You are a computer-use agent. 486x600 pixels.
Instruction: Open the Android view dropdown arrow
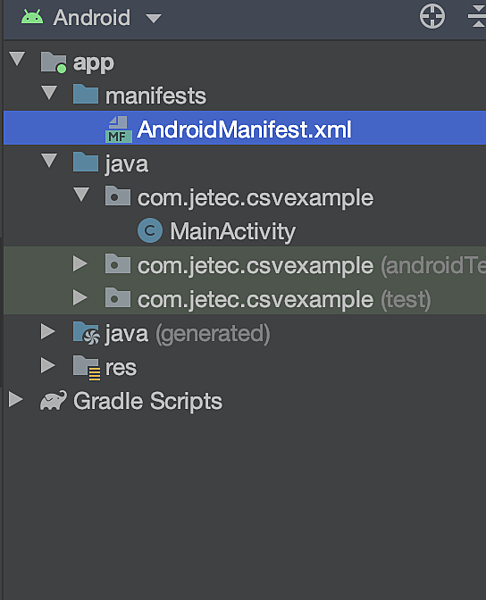pyautogui.click(x=154, y=18)
